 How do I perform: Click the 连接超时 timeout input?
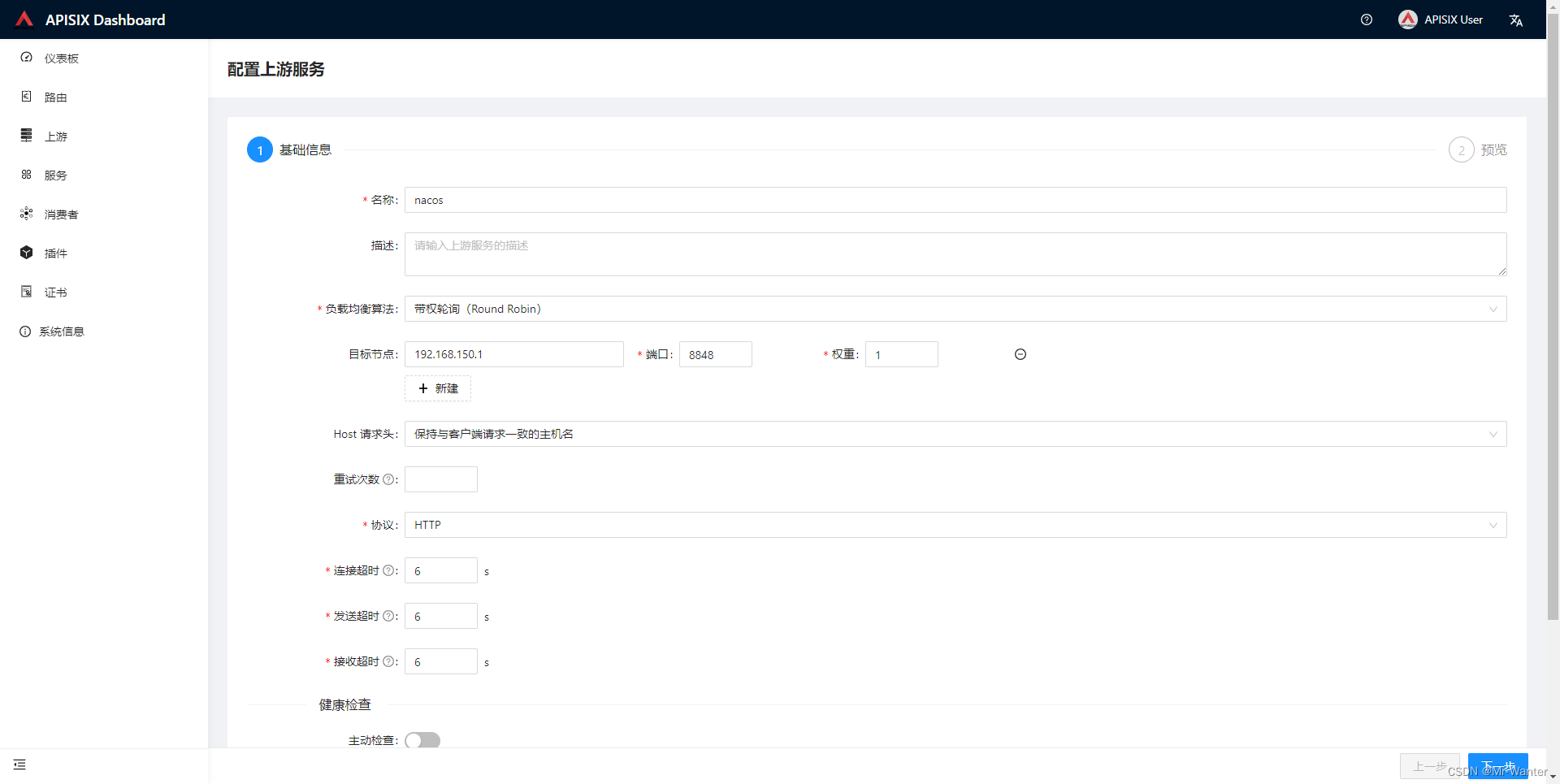pos(441,570)
